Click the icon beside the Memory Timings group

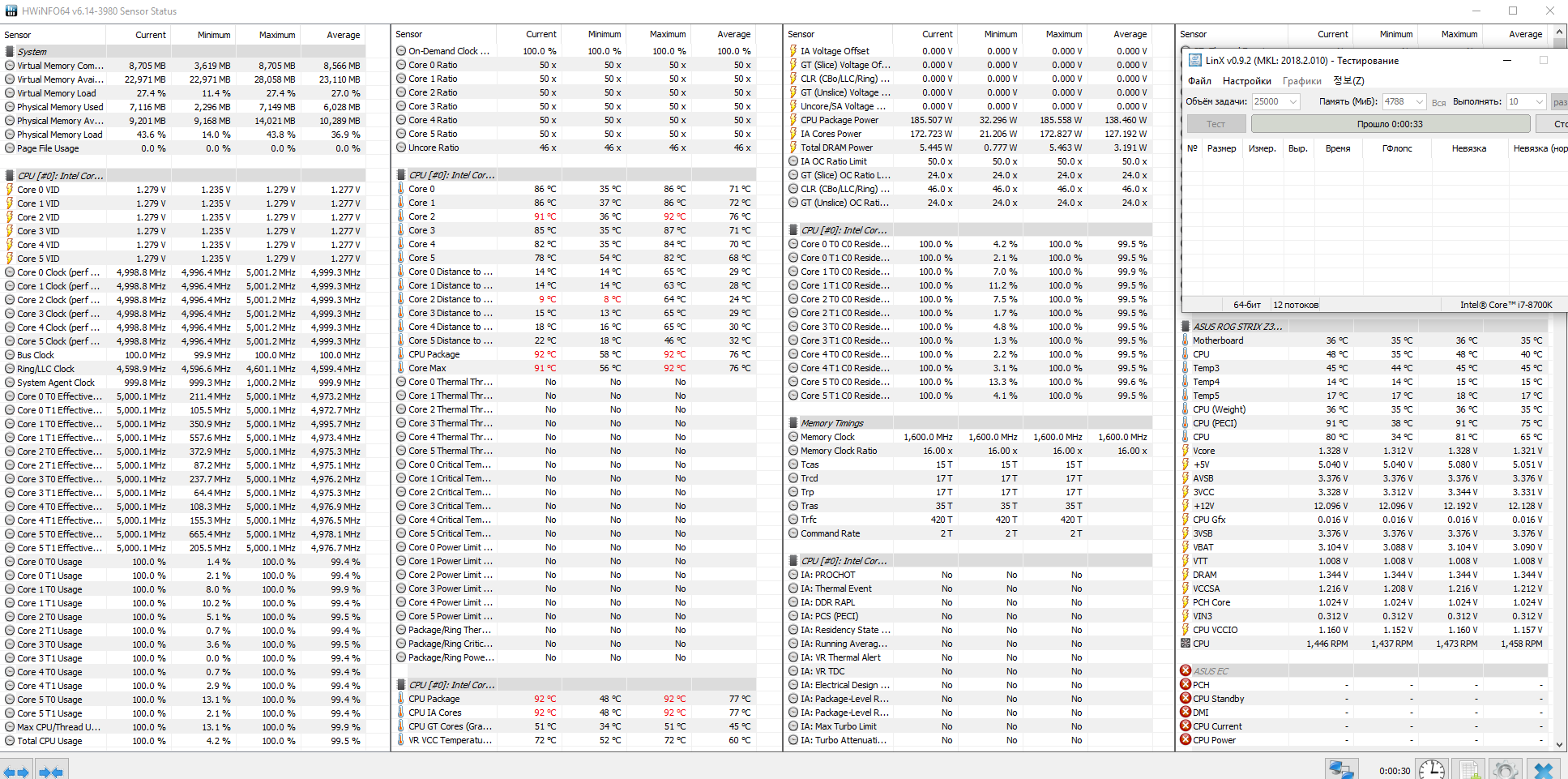click(793, 423)
